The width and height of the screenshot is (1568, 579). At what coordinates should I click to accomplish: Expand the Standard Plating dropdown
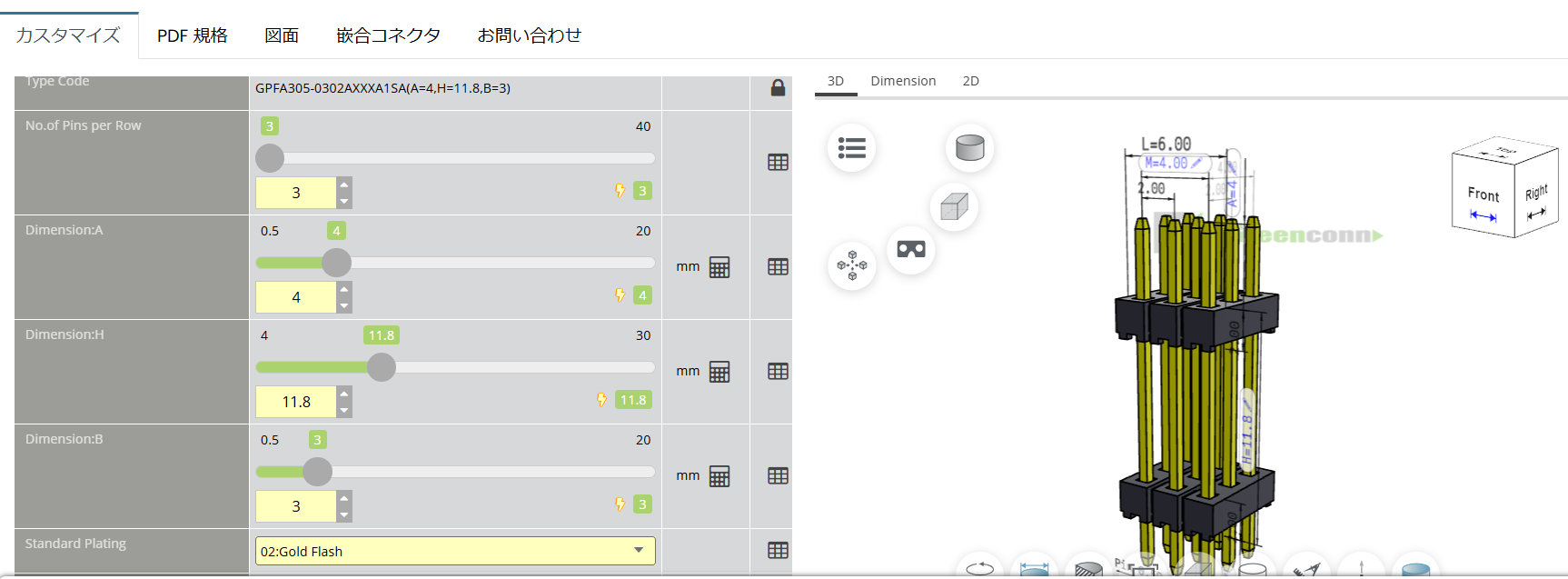455,551
